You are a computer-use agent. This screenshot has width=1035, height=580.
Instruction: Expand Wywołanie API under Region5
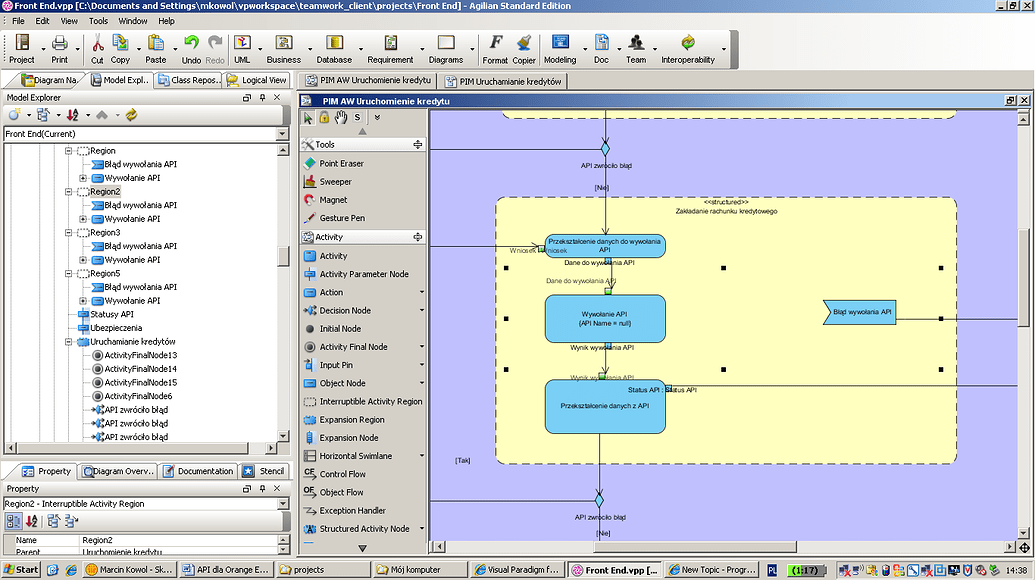(83, 300)
